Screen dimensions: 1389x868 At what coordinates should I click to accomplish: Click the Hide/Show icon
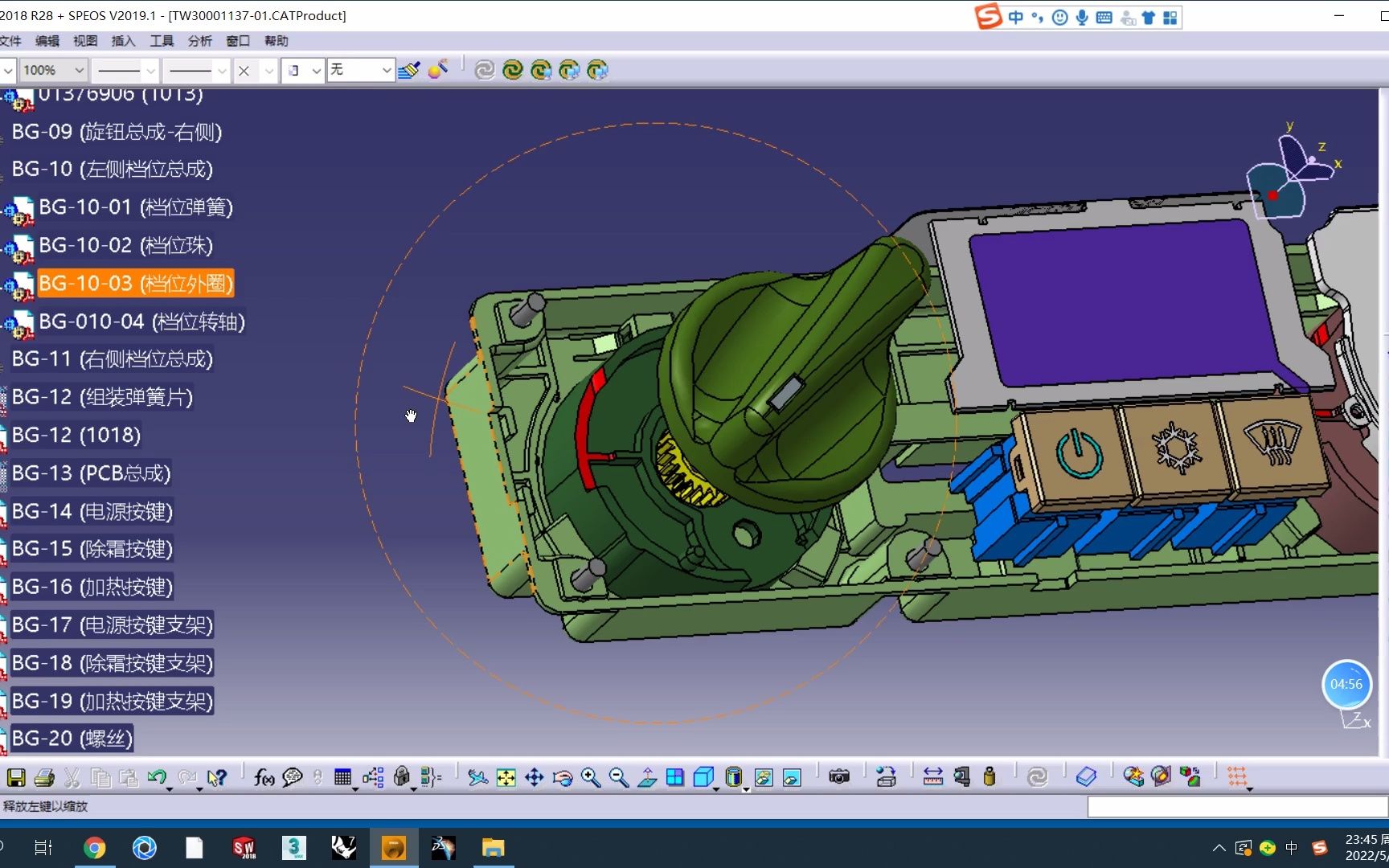pos(764,777)
